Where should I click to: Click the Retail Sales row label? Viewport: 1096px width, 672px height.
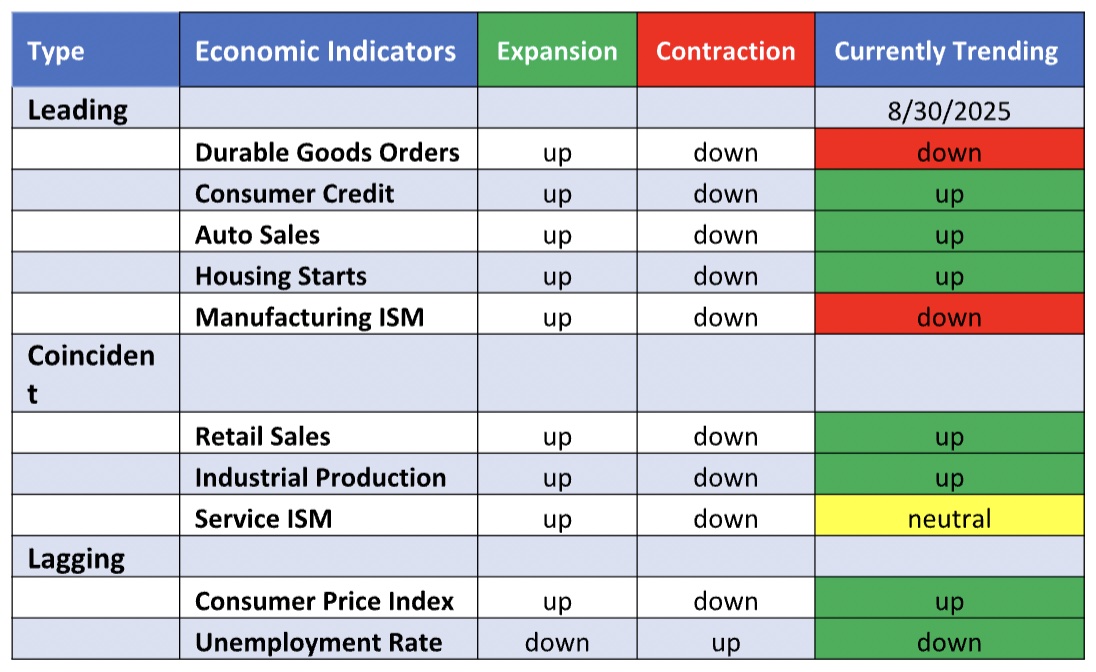[x=263, y=436]
